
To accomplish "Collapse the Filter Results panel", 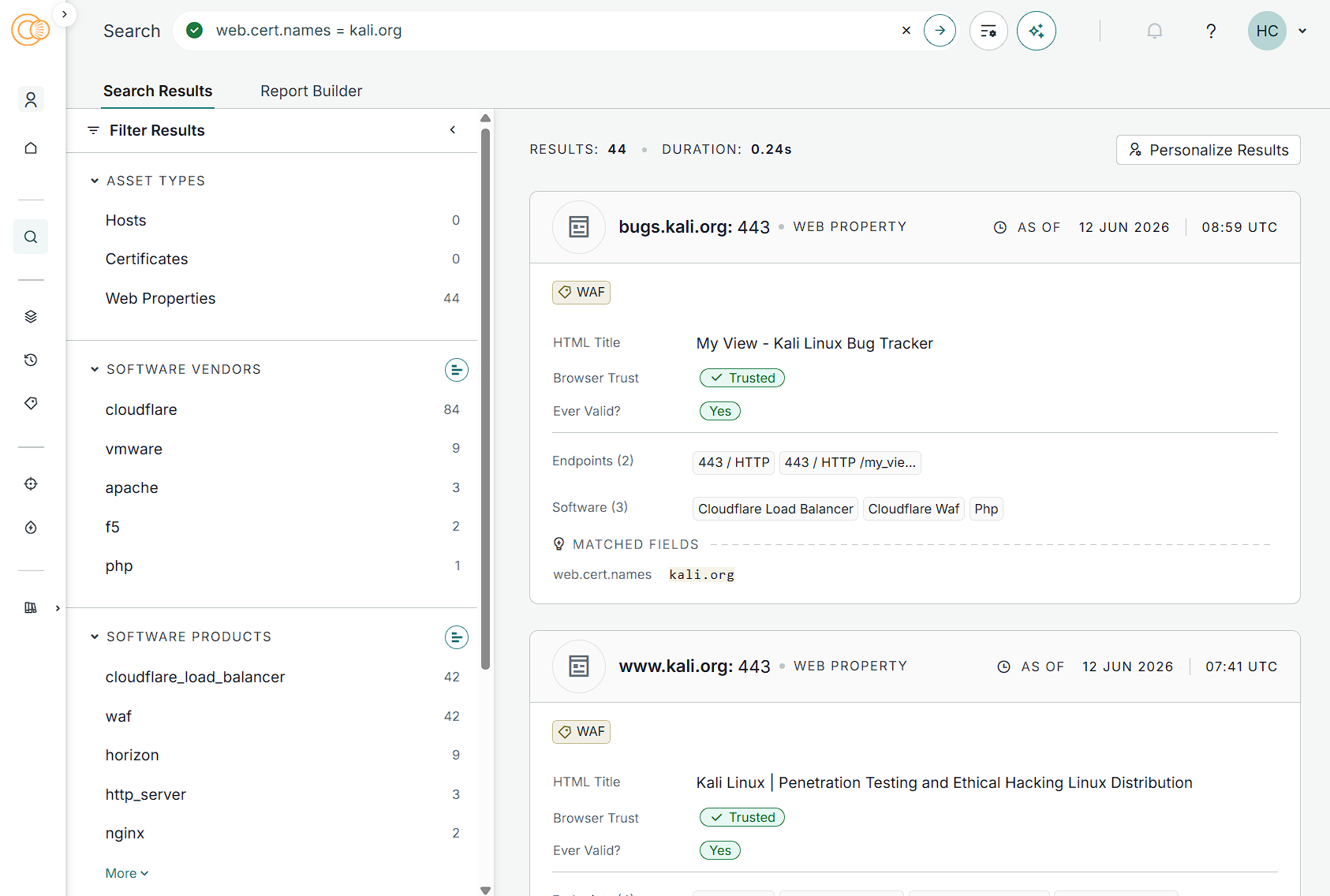I will click(x=453, y=130).
